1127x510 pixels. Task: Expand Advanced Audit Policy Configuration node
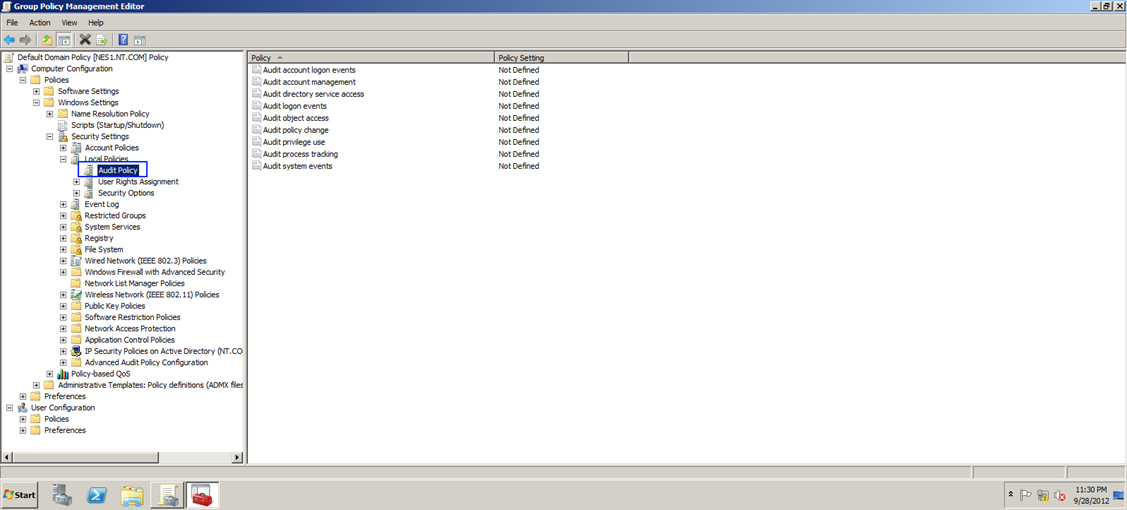(63, 362)
